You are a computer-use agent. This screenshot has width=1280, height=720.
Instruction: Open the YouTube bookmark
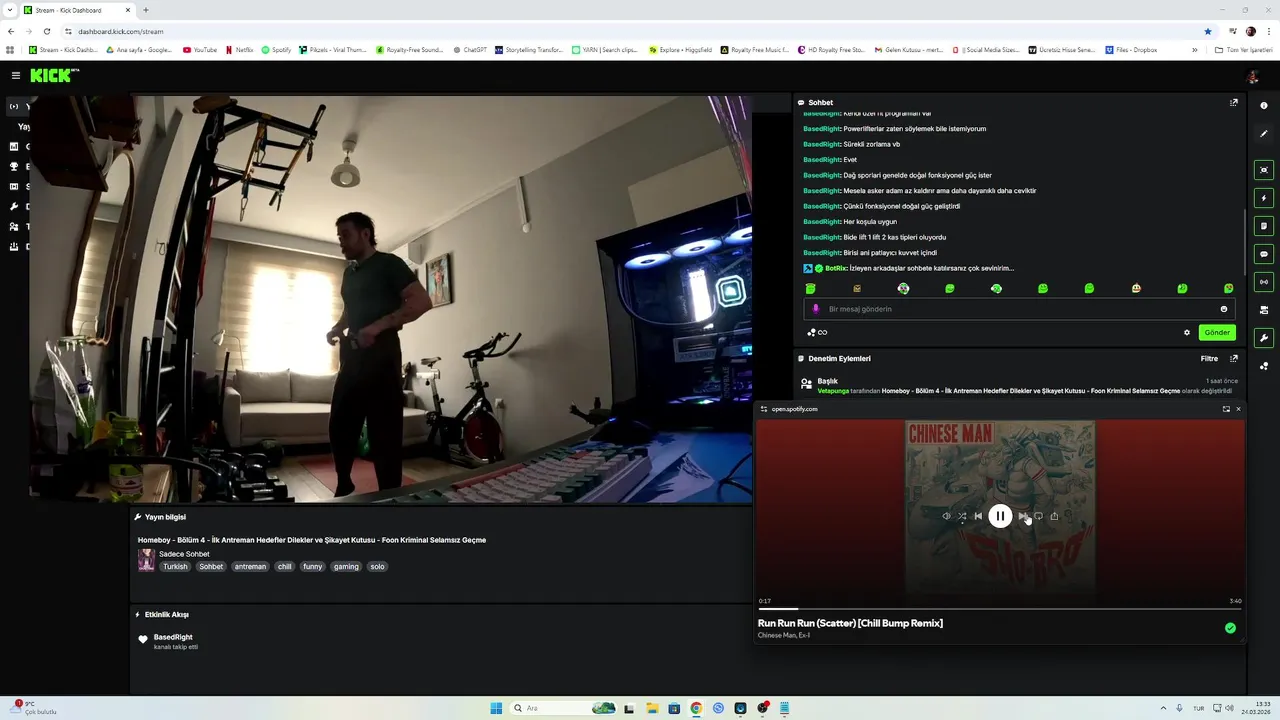point(200,49)
